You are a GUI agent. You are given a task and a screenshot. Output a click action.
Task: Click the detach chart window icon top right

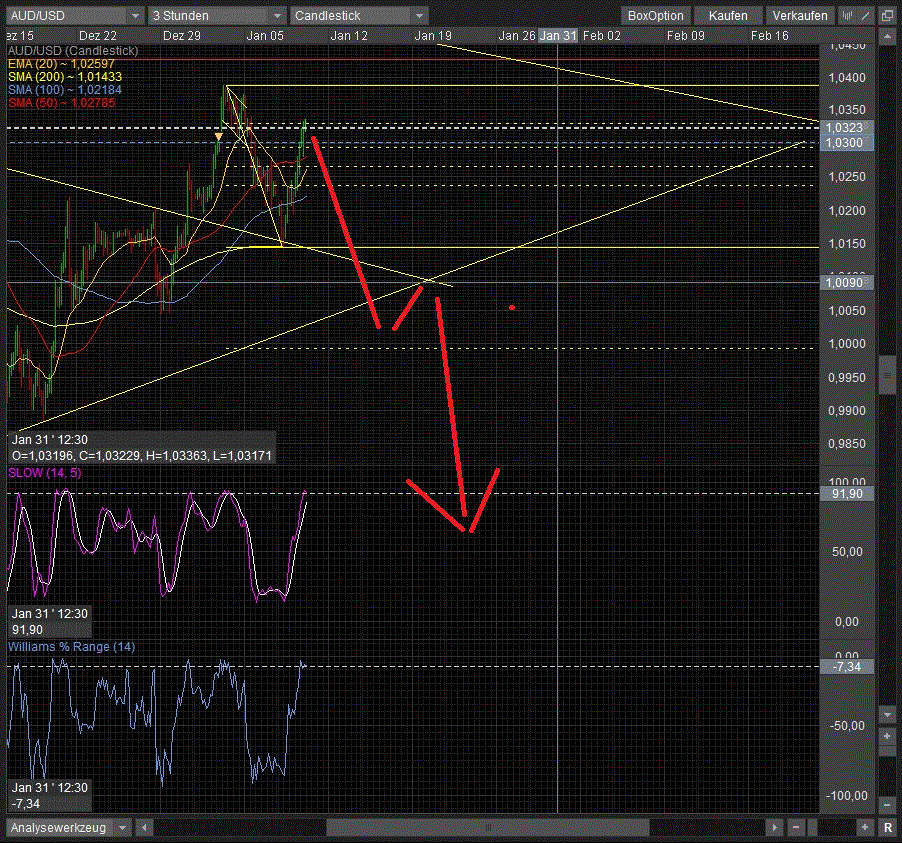point(886,15)
